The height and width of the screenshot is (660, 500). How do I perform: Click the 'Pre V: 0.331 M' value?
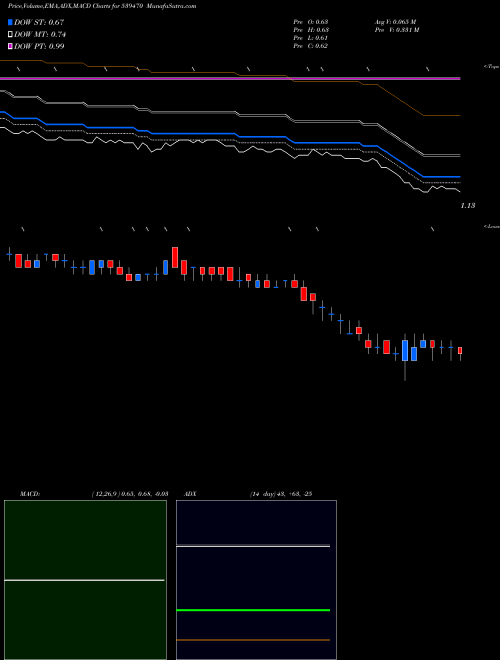[x=396, y=30]
